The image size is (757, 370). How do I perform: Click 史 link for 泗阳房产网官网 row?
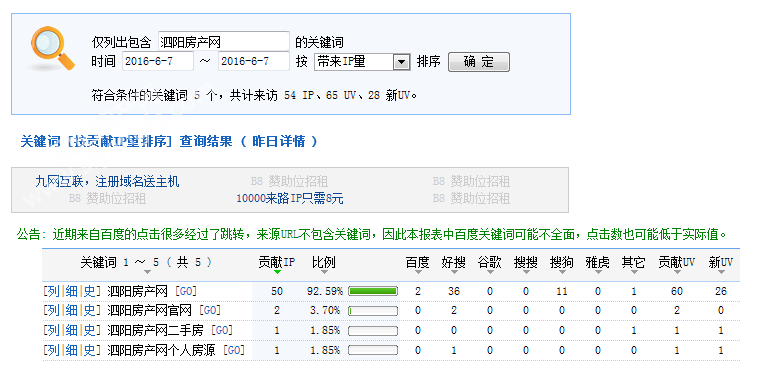pos(89,310)
